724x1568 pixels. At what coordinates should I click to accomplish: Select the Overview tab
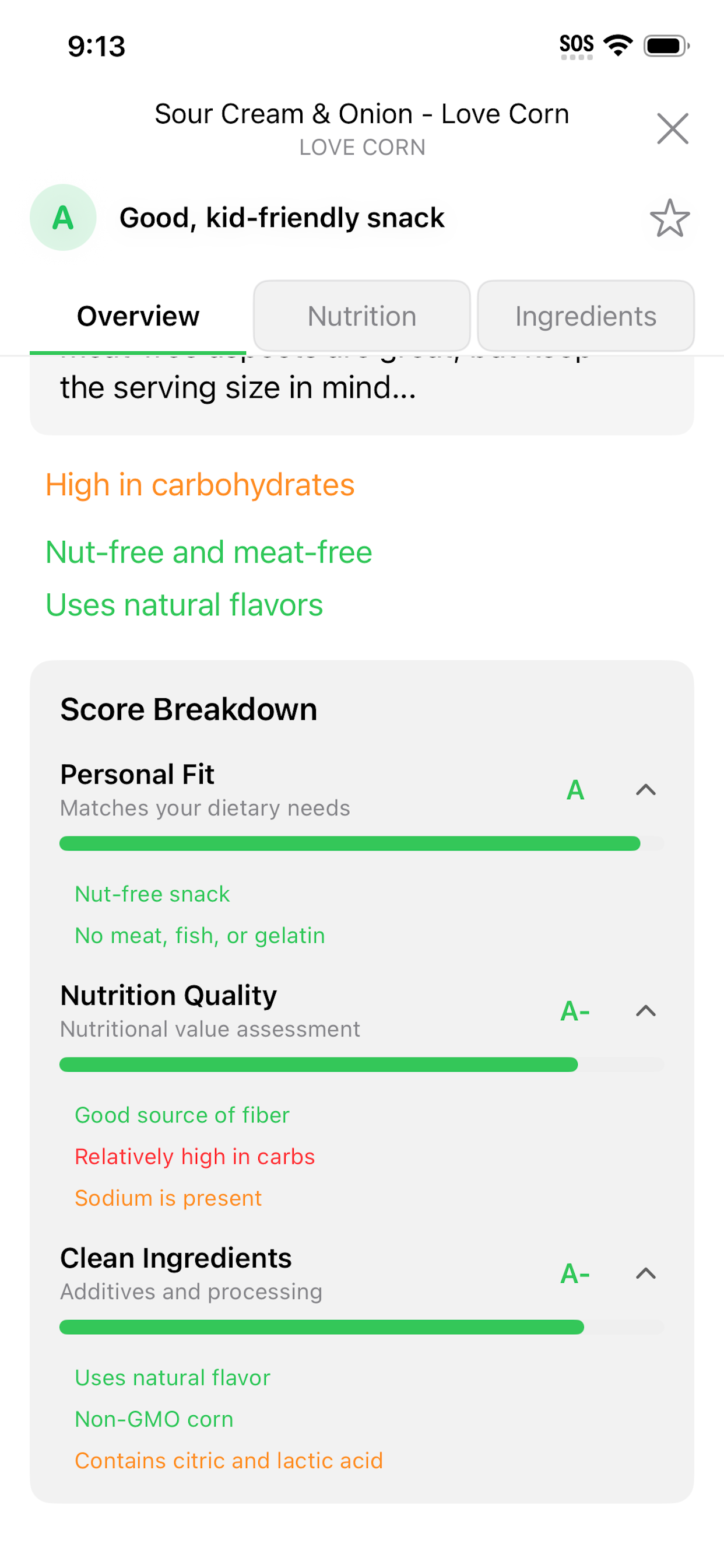point(138,316)
